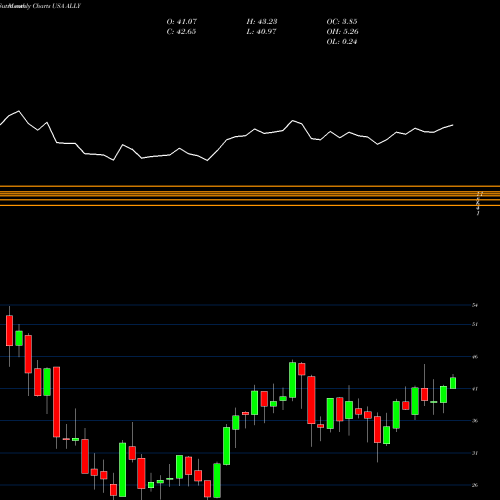Select the high value H: 43.23

[262, 22]
